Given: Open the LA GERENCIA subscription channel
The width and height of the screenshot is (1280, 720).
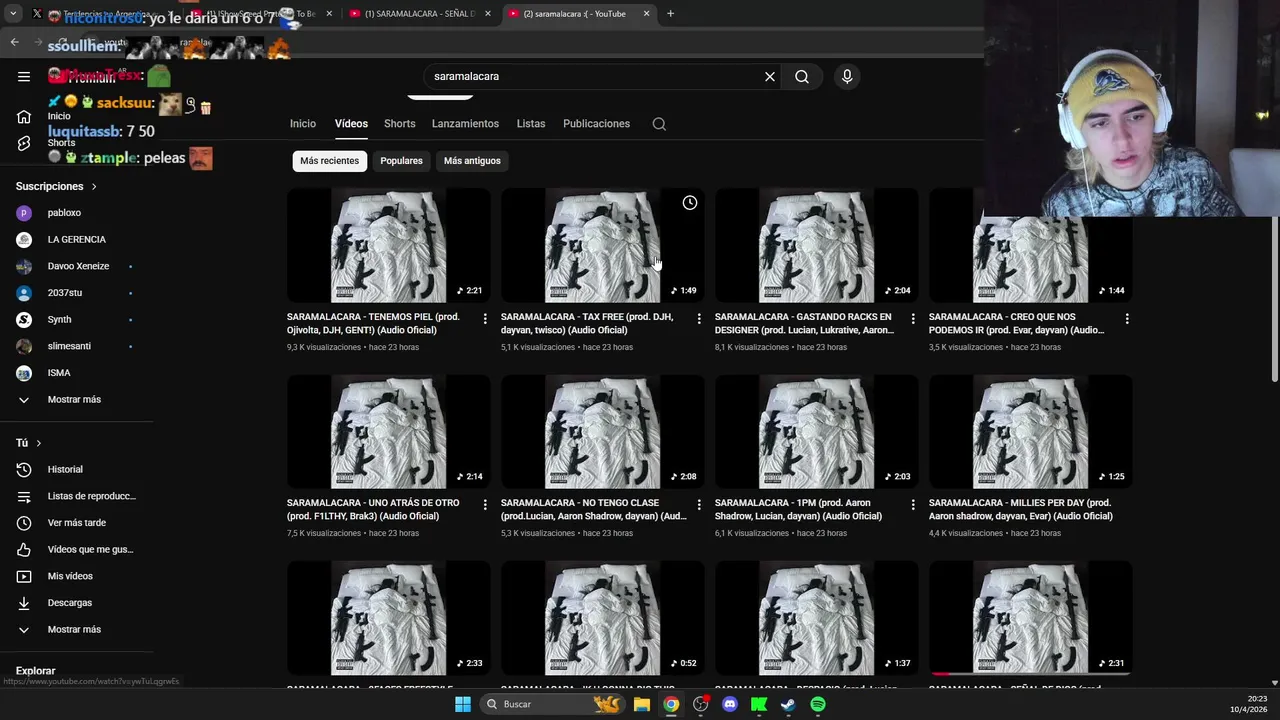Looking at the screenshot, I should (77, 240).
